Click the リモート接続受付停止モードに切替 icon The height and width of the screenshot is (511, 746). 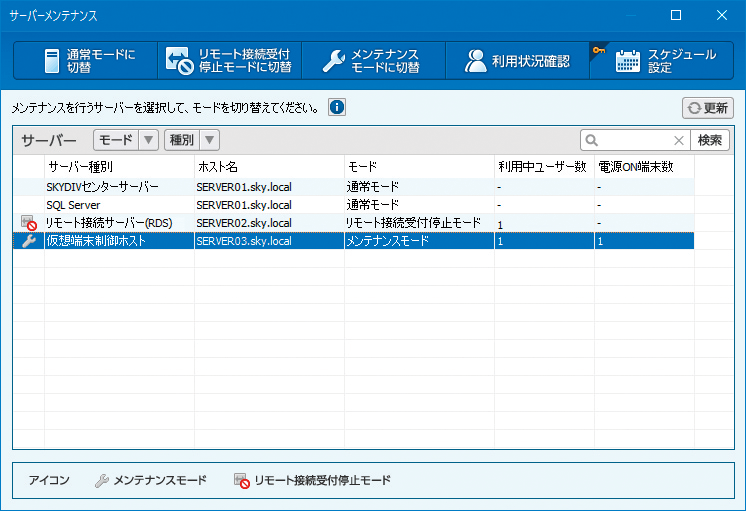click(179, 61)
